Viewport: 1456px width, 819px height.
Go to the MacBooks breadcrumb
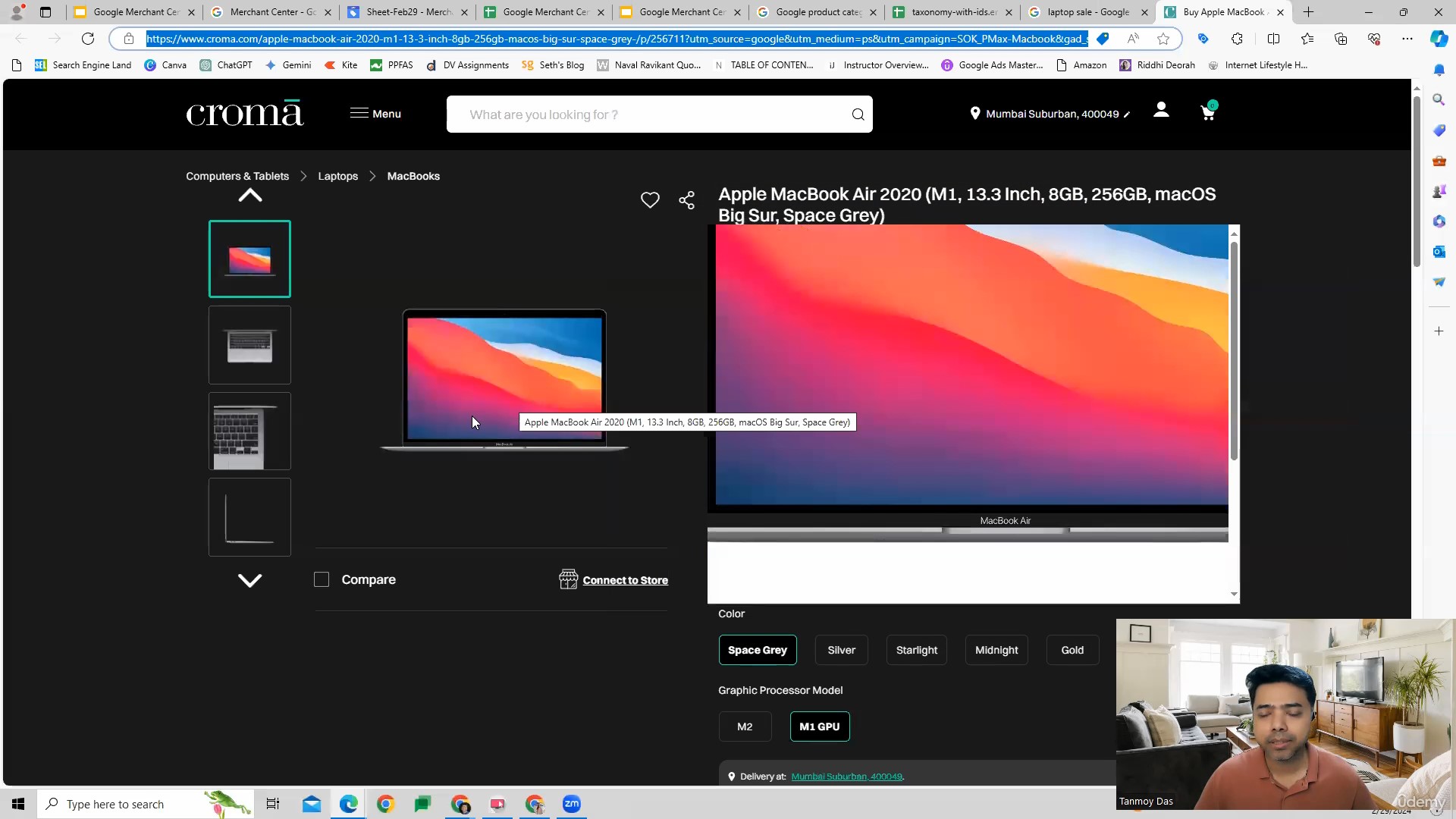point(413,176)
